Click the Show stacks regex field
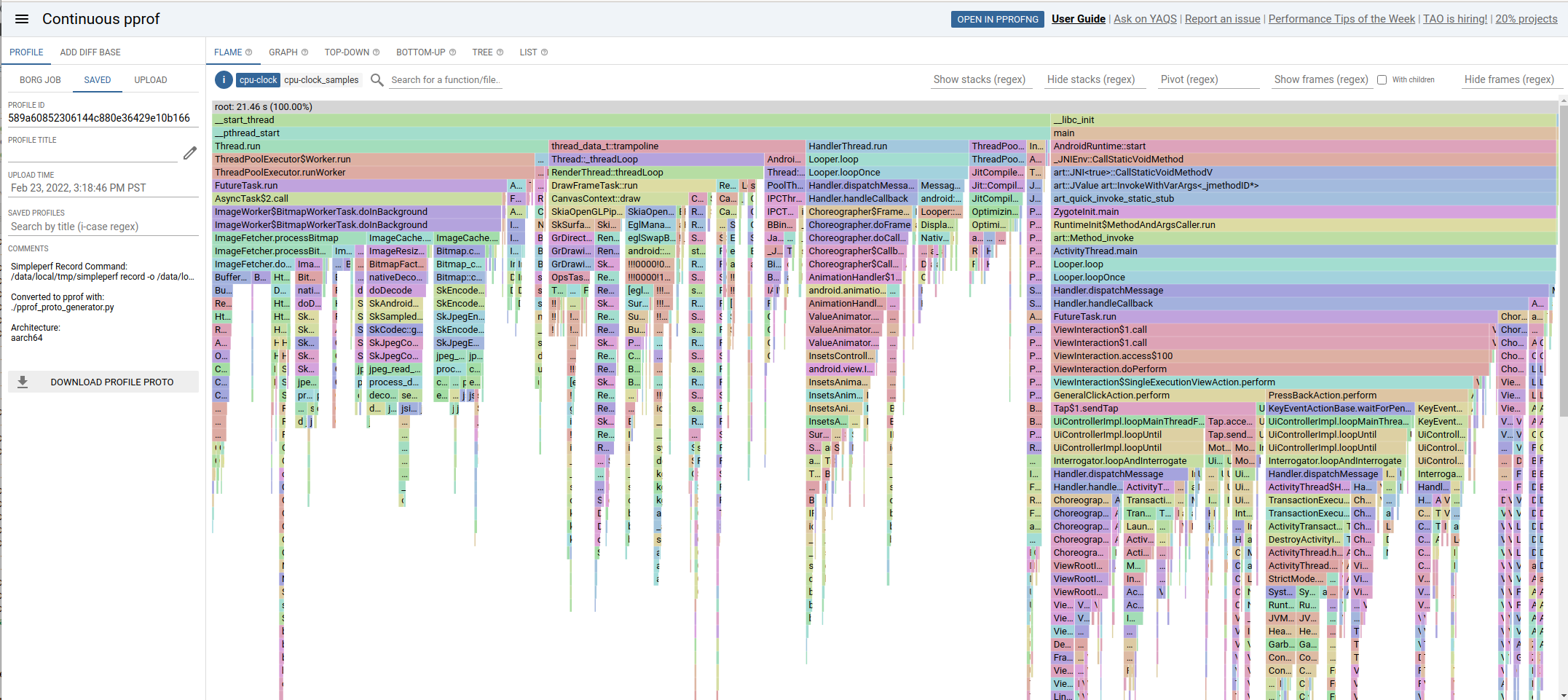This screenshot has width=1568, height=700. (980, 80)
